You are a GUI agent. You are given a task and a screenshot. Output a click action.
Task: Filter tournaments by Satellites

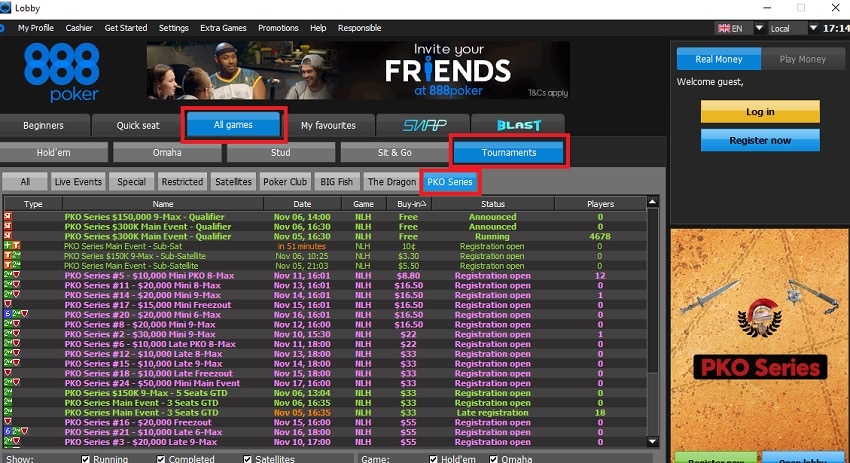(233, 182)
